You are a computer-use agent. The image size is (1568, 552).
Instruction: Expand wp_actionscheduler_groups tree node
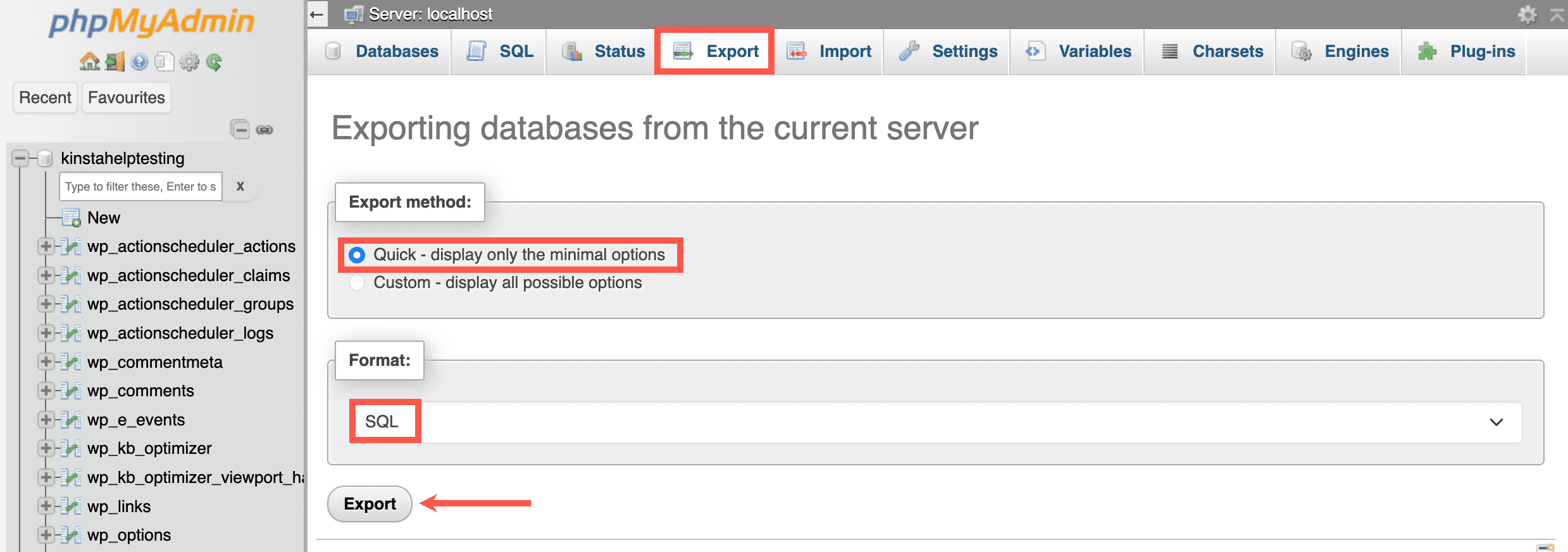[x=46, y=304]
